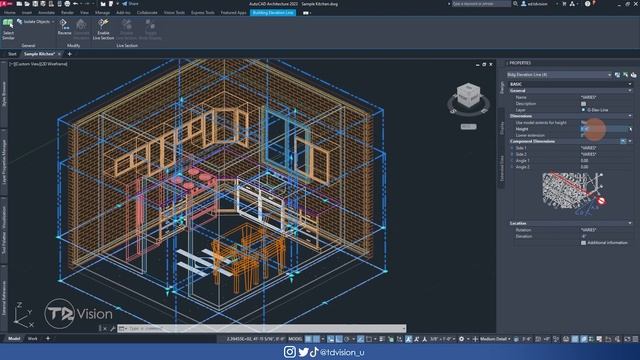Switch to the Start file tab
Screen dimensions: 640x360
[12, 54]
